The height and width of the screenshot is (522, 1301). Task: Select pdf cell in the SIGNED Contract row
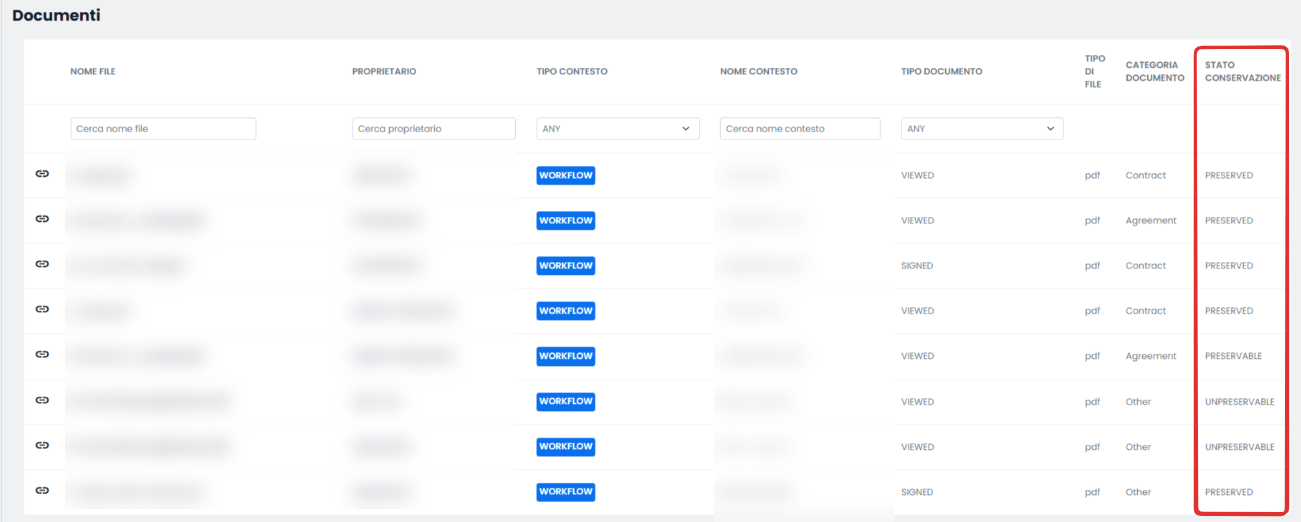(x=1092, y=267)
